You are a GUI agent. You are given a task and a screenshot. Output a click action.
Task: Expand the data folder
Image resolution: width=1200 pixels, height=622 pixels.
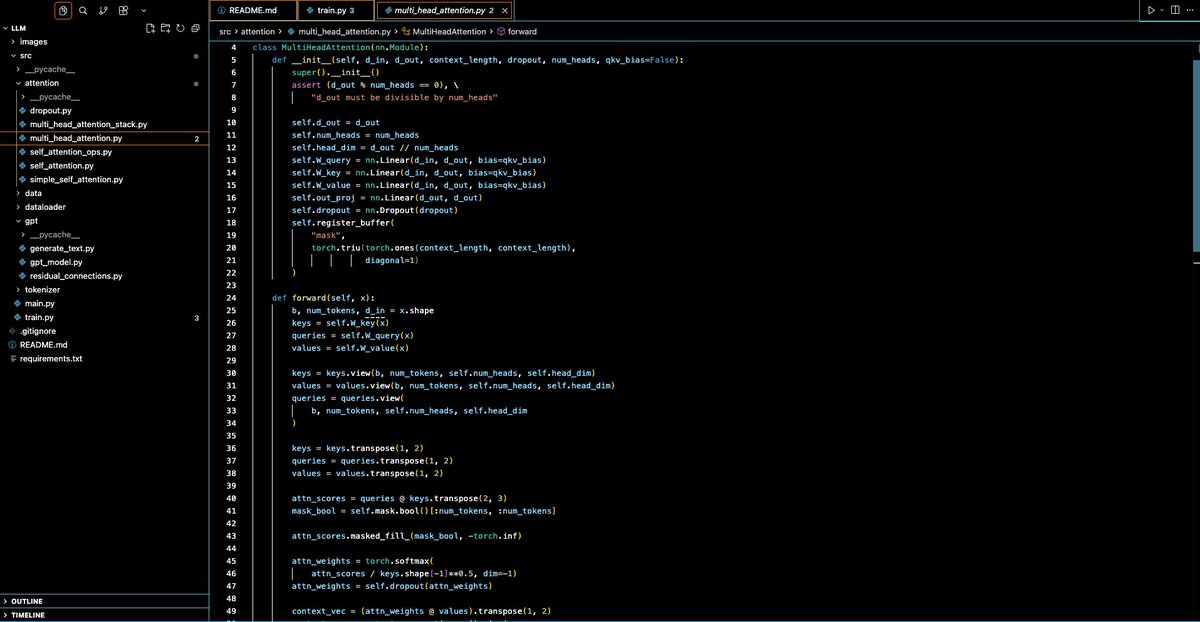click(104, 193)
